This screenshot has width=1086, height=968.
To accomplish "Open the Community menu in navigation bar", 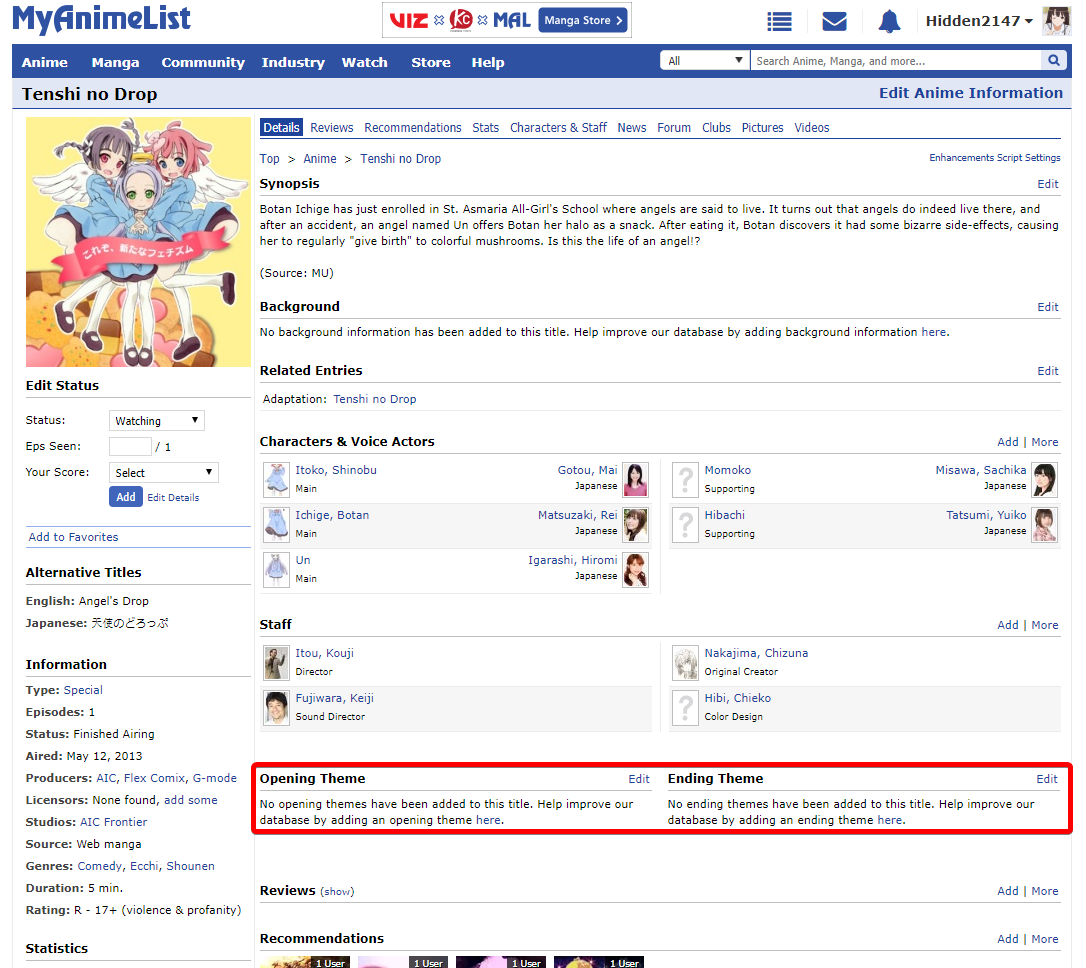I will click(203, 62).
